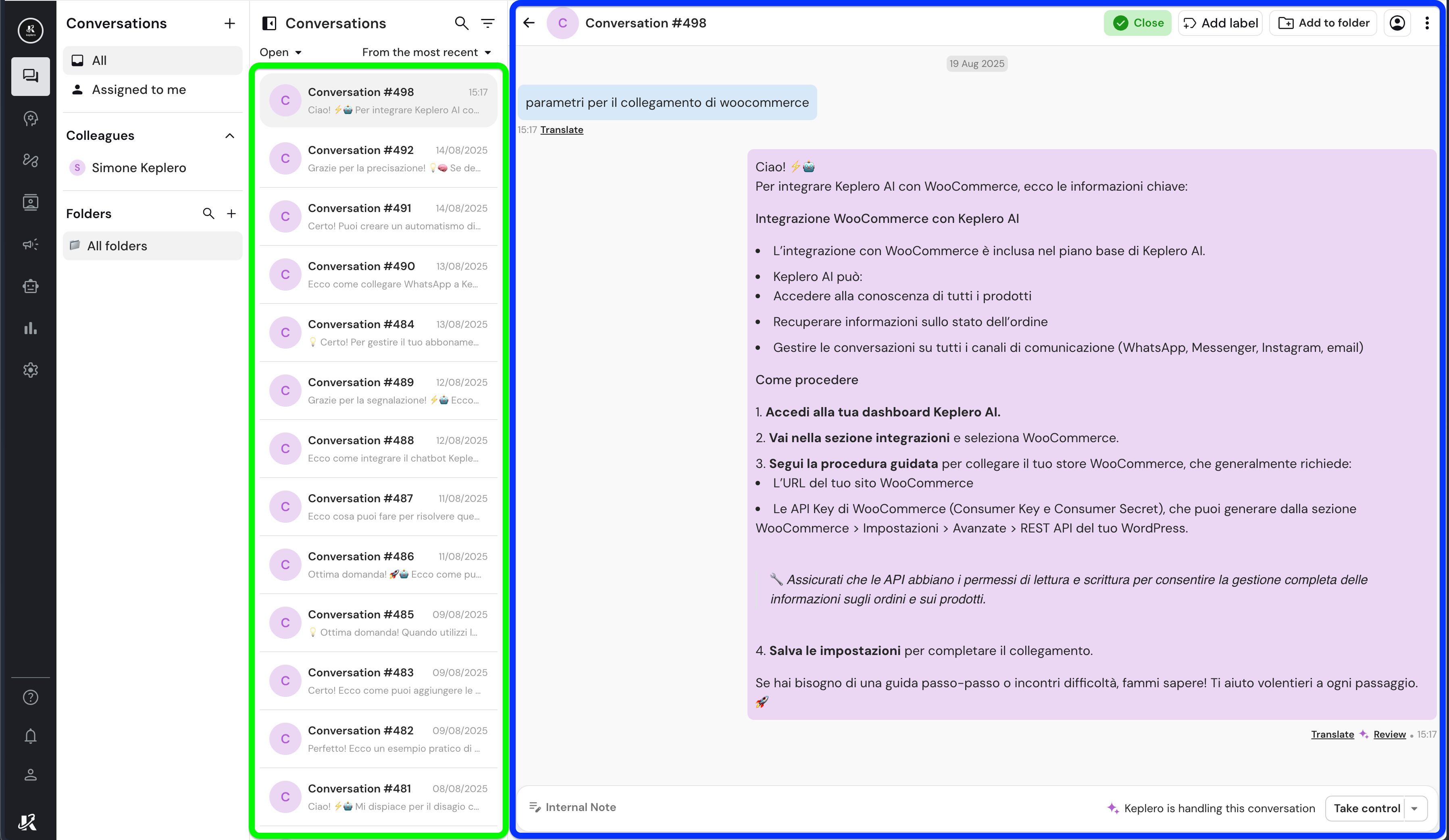
Task: Open the Open status filter dropdown
Action: click(281, 52)
